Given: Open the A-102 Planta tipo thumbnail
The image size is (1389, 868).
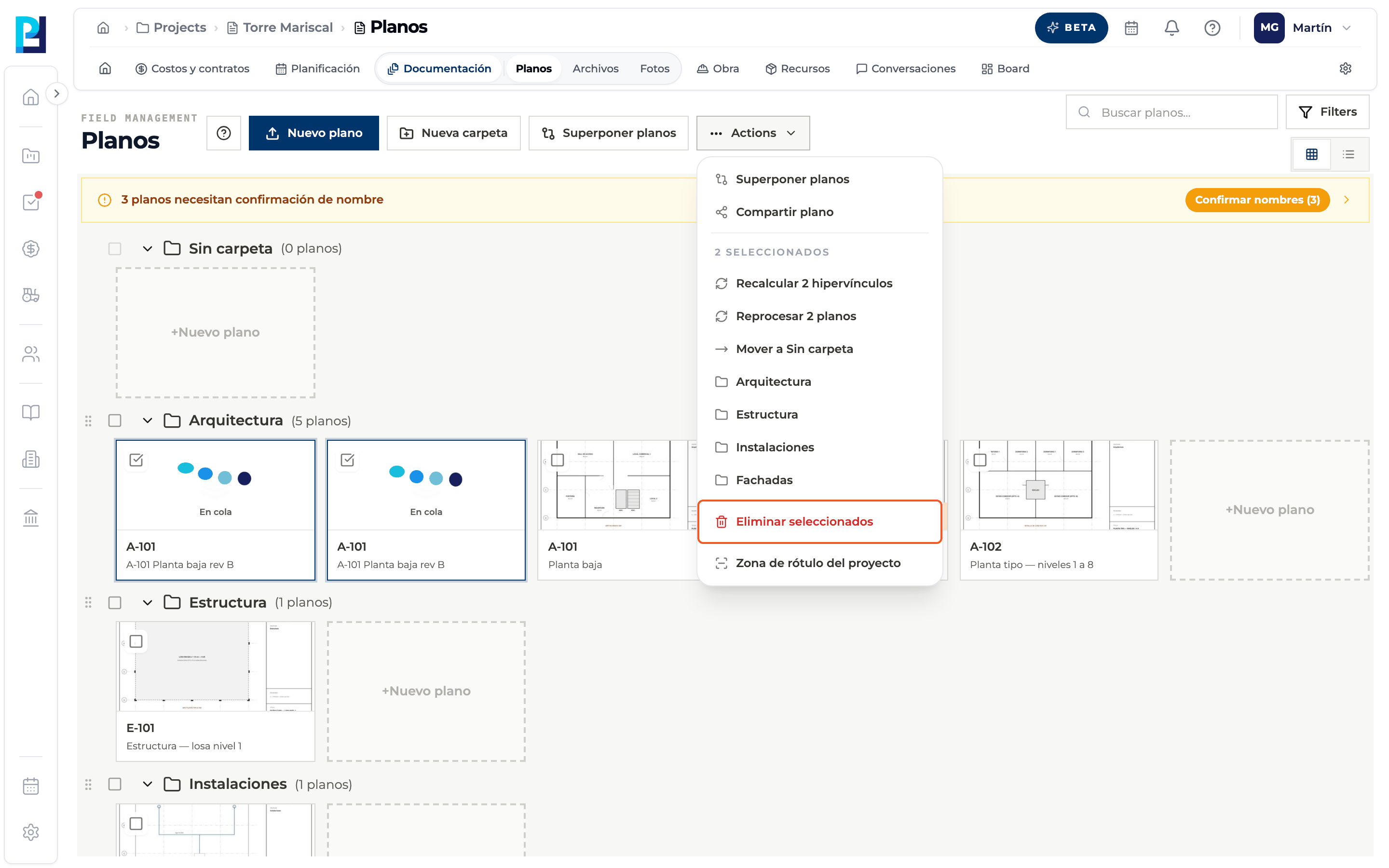Looking at the screenshot, I should click(1059, 485).
